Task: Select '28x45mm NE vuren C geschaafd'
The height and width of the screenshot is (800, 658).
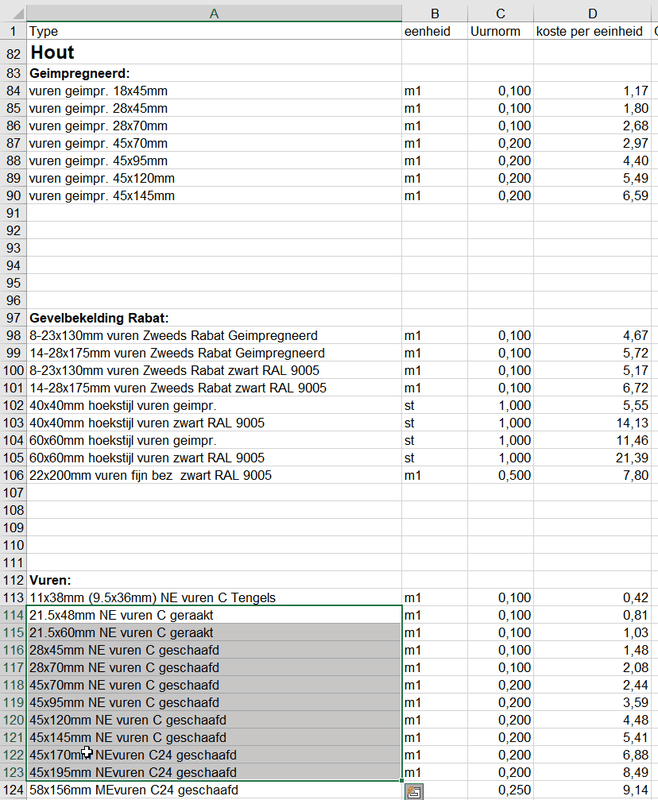Action: point(214,650)
